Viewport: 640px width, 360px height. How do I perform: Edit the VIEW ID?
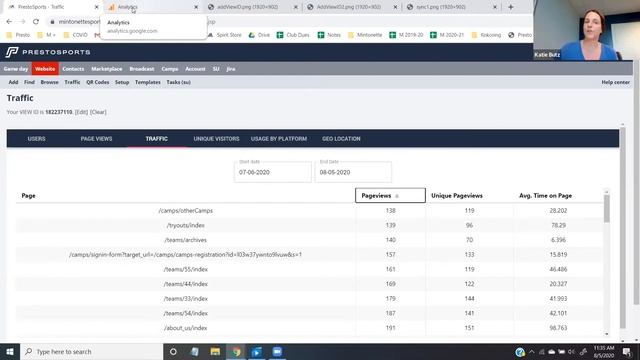(x=81, y=112)
